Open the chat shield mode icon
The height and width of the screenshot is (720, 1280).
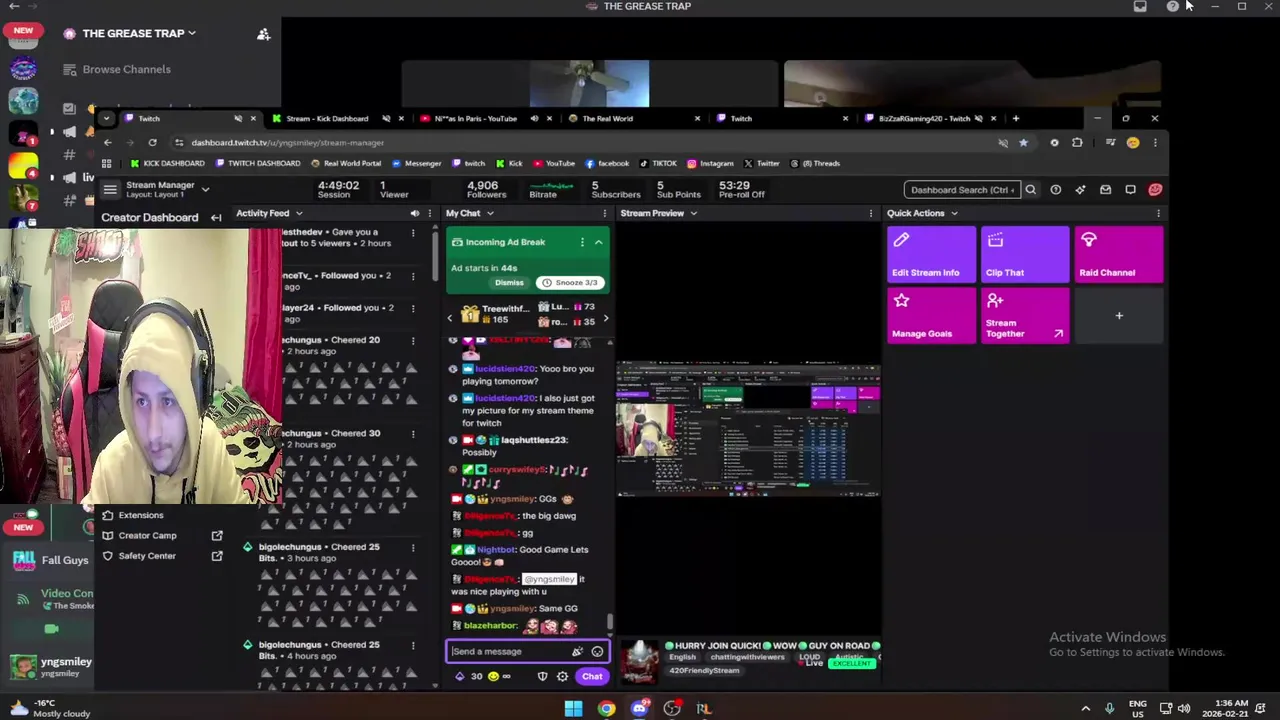542,676
